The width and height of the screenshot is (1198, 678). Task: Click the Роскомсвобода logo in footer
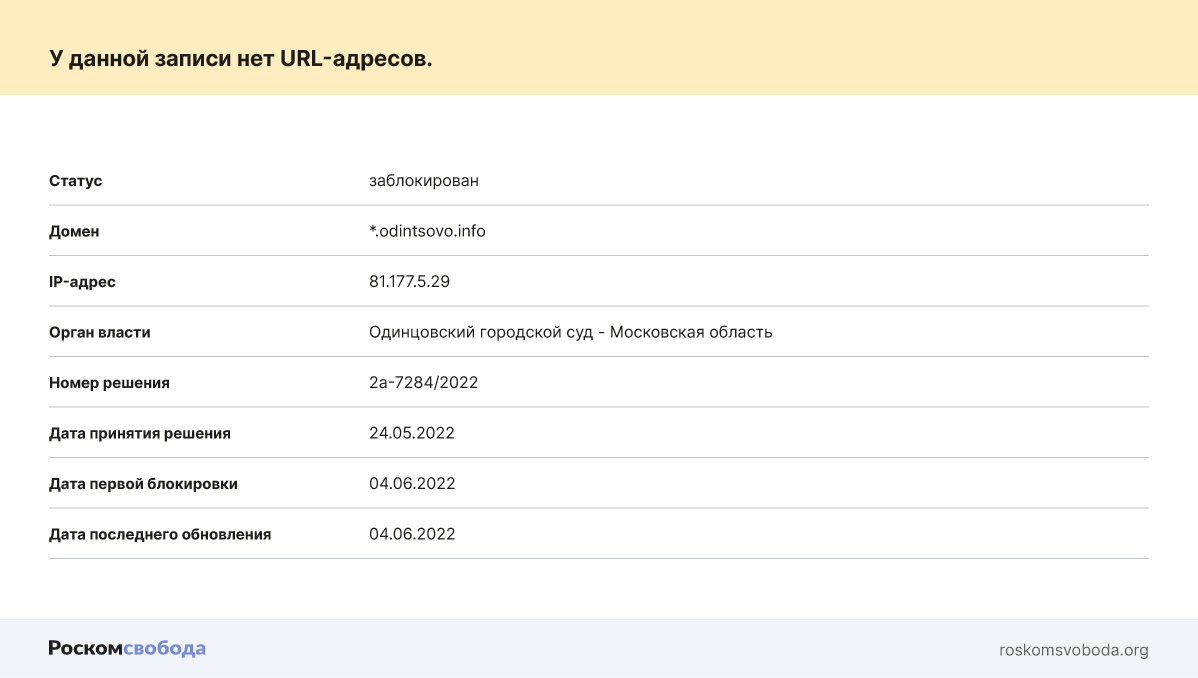click(127, 648)
